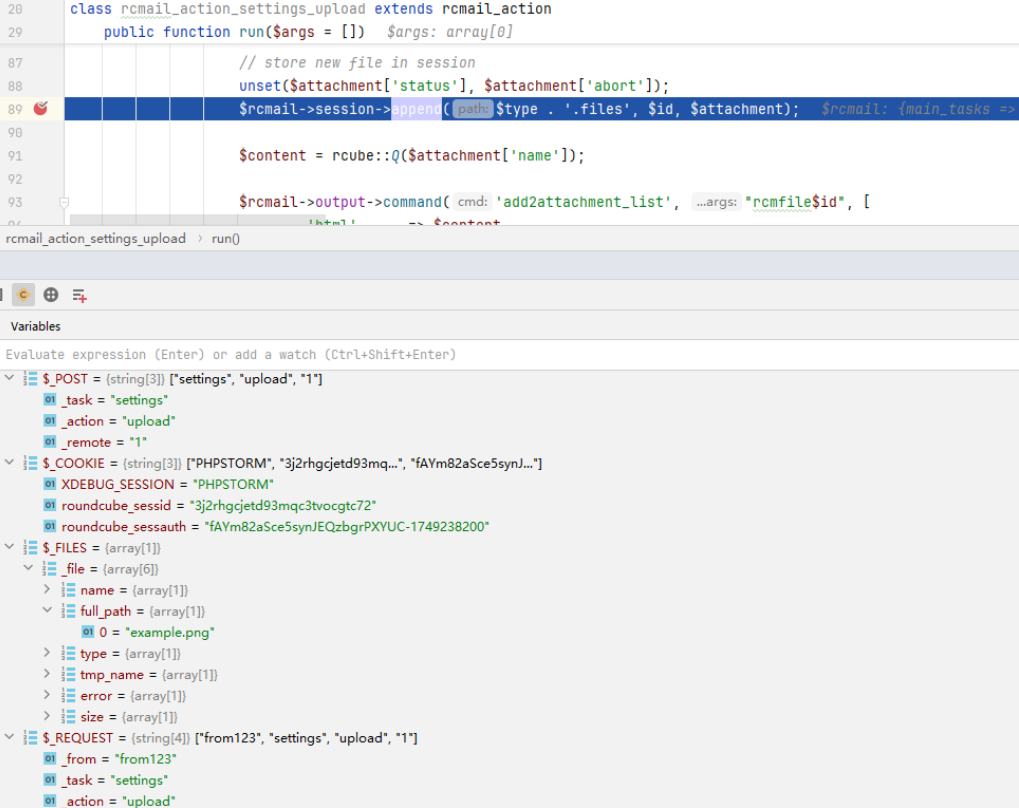Click the orange C debugger toolbar button
Image resolution: width=1019 pixels, height=808 pixels.
23,295
